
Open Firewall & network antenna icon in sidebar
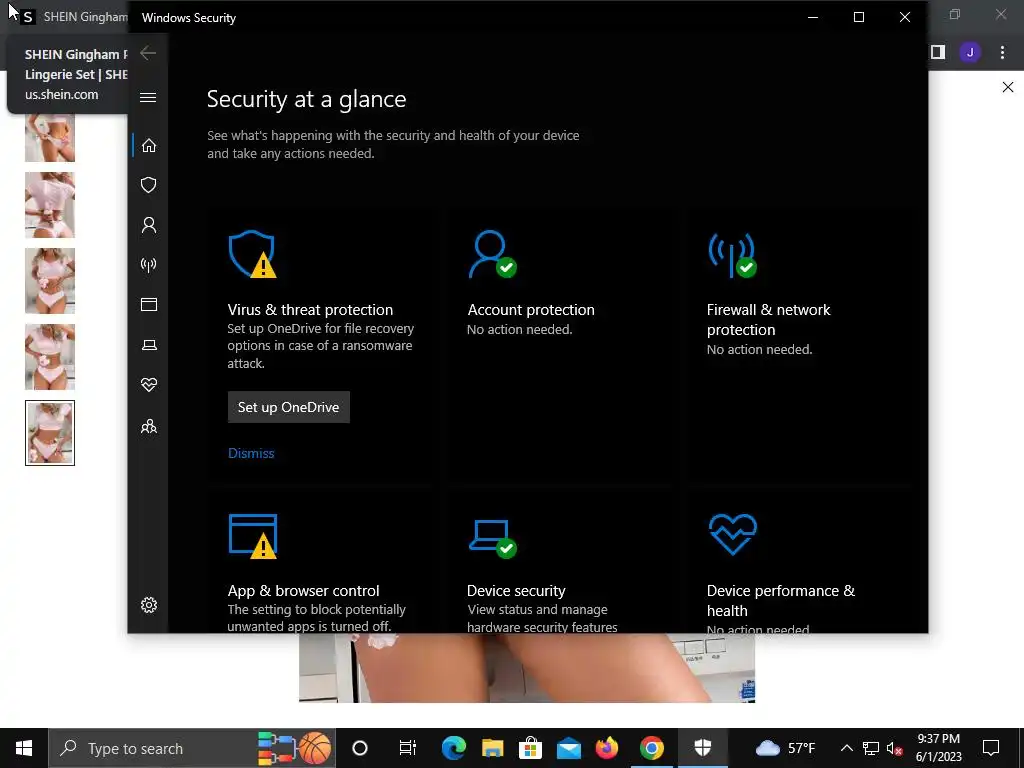tap(149, 264)
